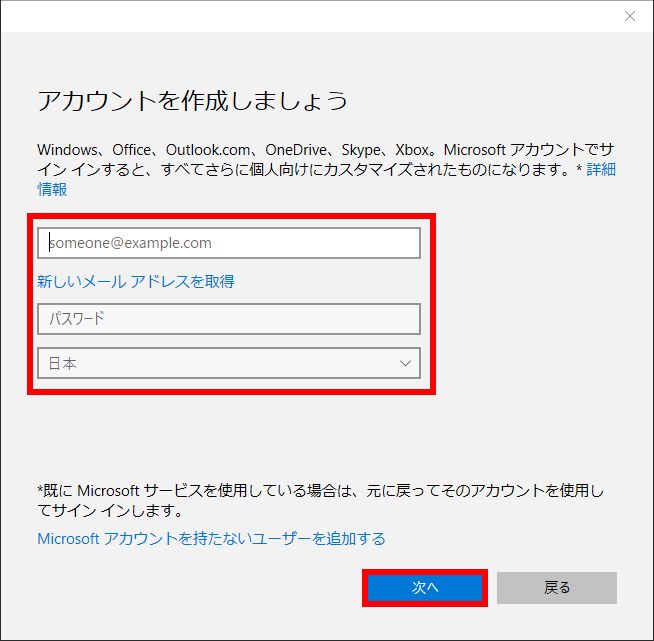Viewport: 654px width, 641px height.
Task: Click the someone@example.com email field
Action: click(229, 243)
